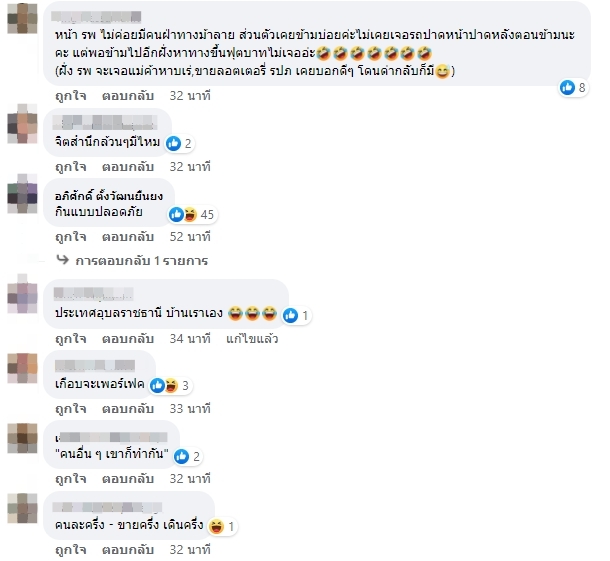Click like reaction on "คนอื่น ๆ เขาก็ทำกัน" comment
The height and width of the screenshot is (561, 610).
[182, 456]
